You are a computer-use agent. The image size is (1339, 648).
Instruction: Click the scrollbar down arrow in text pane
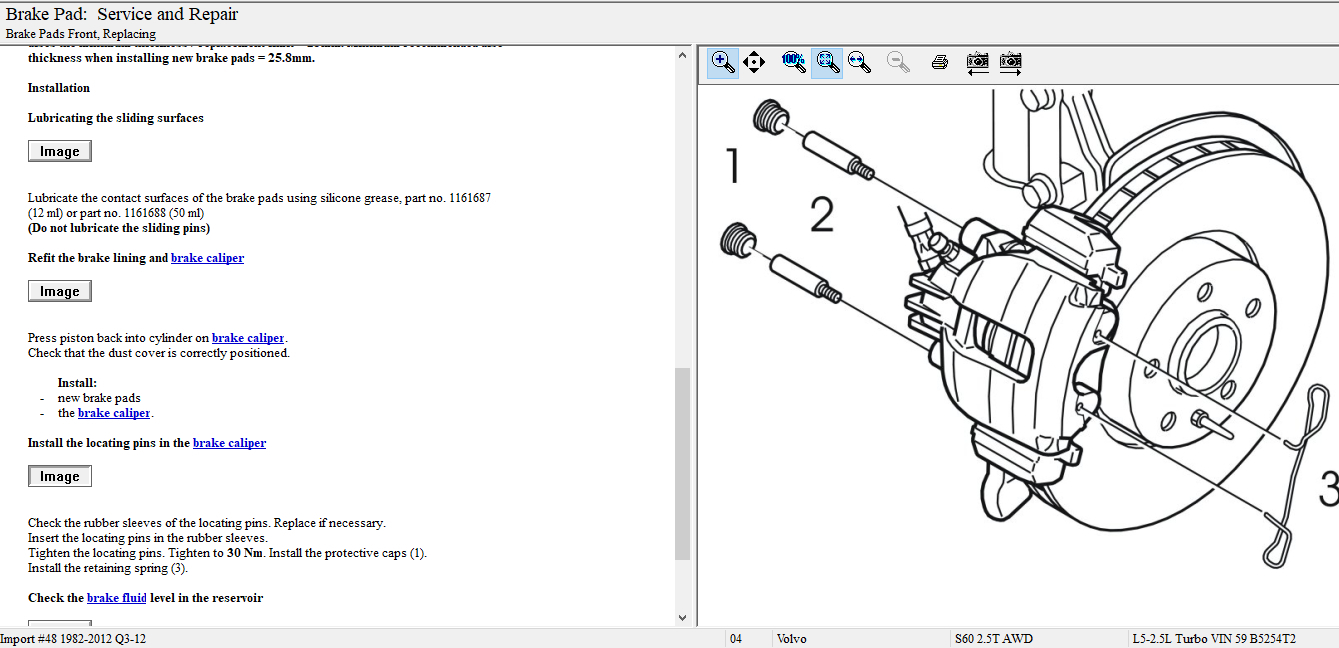coord(683,618)
